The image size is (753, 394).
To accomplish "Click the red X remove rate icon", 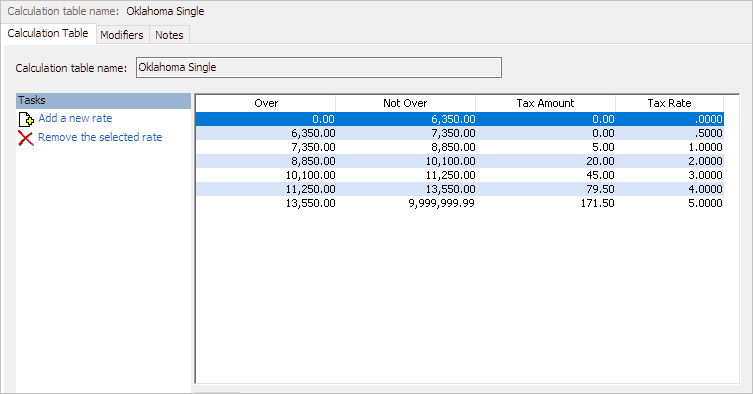I will [26, 138].
